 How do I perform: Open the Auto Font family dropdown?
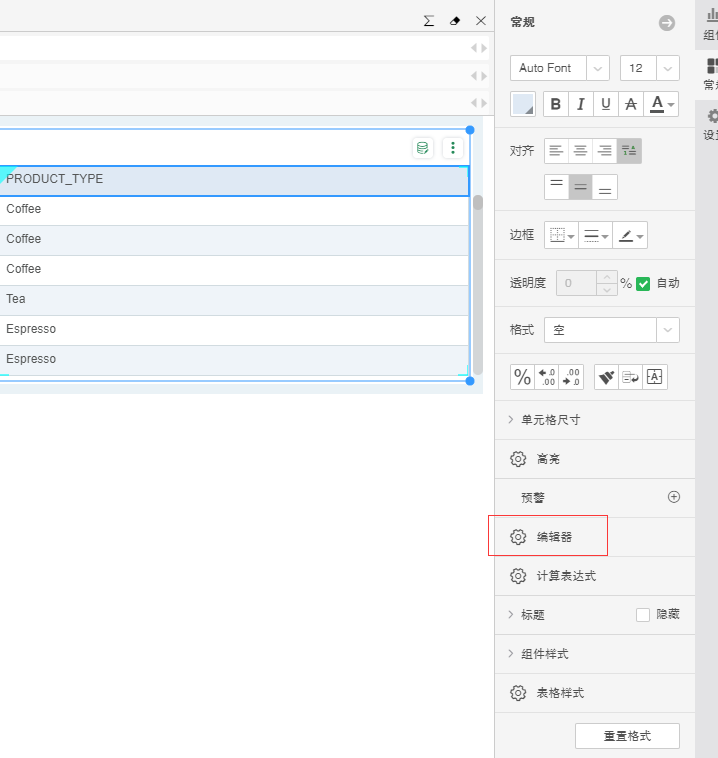pos(598,68)
